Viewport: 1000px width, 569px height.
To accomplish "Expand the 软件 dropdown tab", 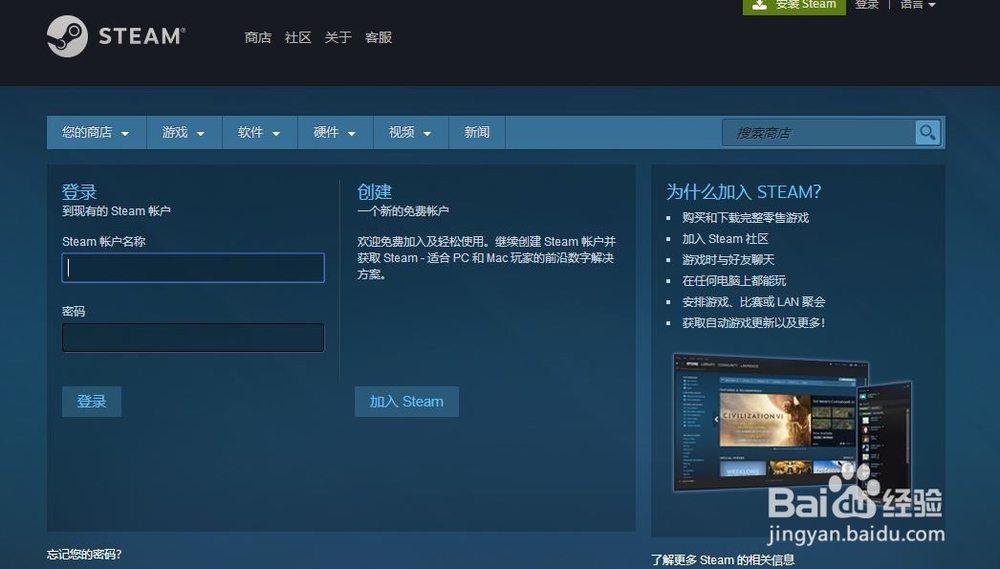I will coord(260,132).
